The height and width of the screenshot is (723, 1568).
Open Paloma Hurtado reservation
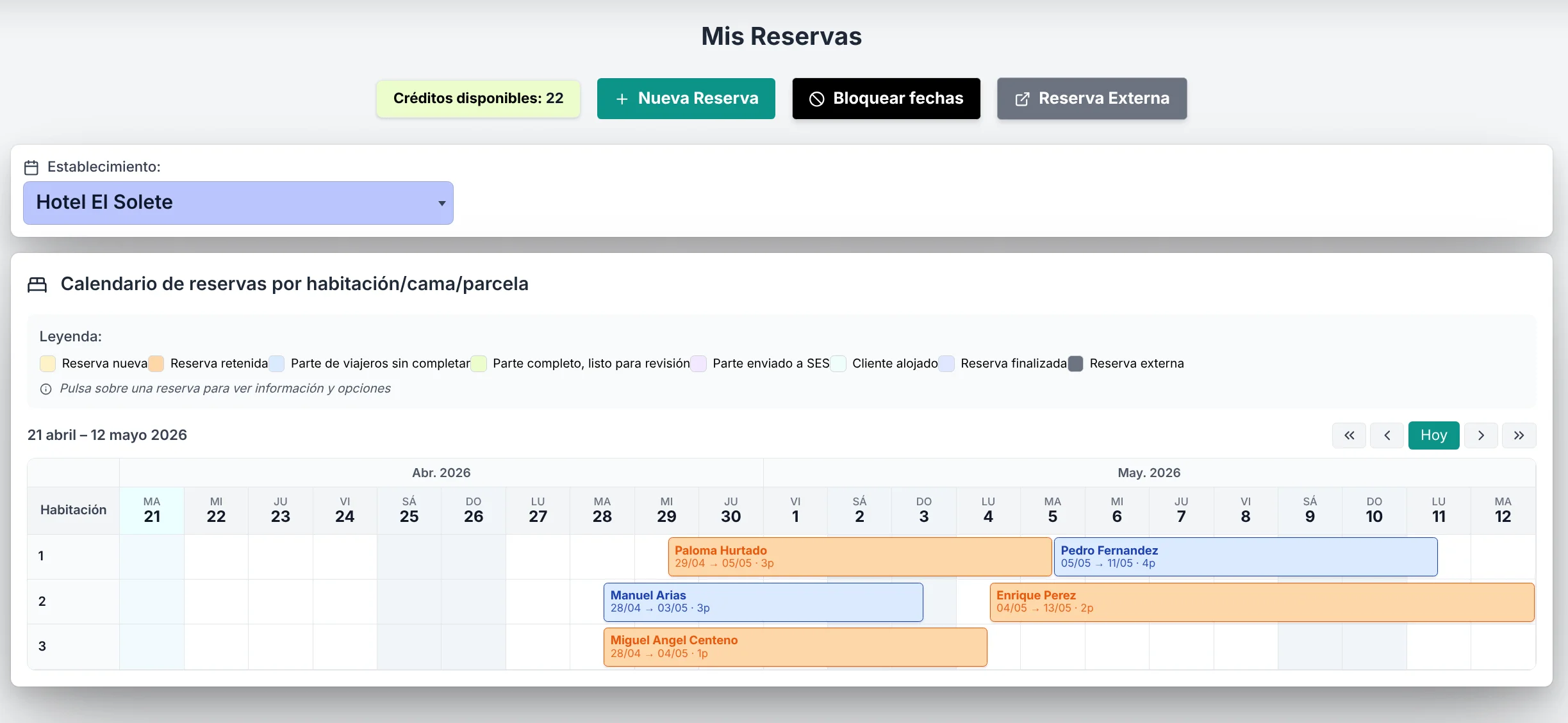(x=859, y=556)
